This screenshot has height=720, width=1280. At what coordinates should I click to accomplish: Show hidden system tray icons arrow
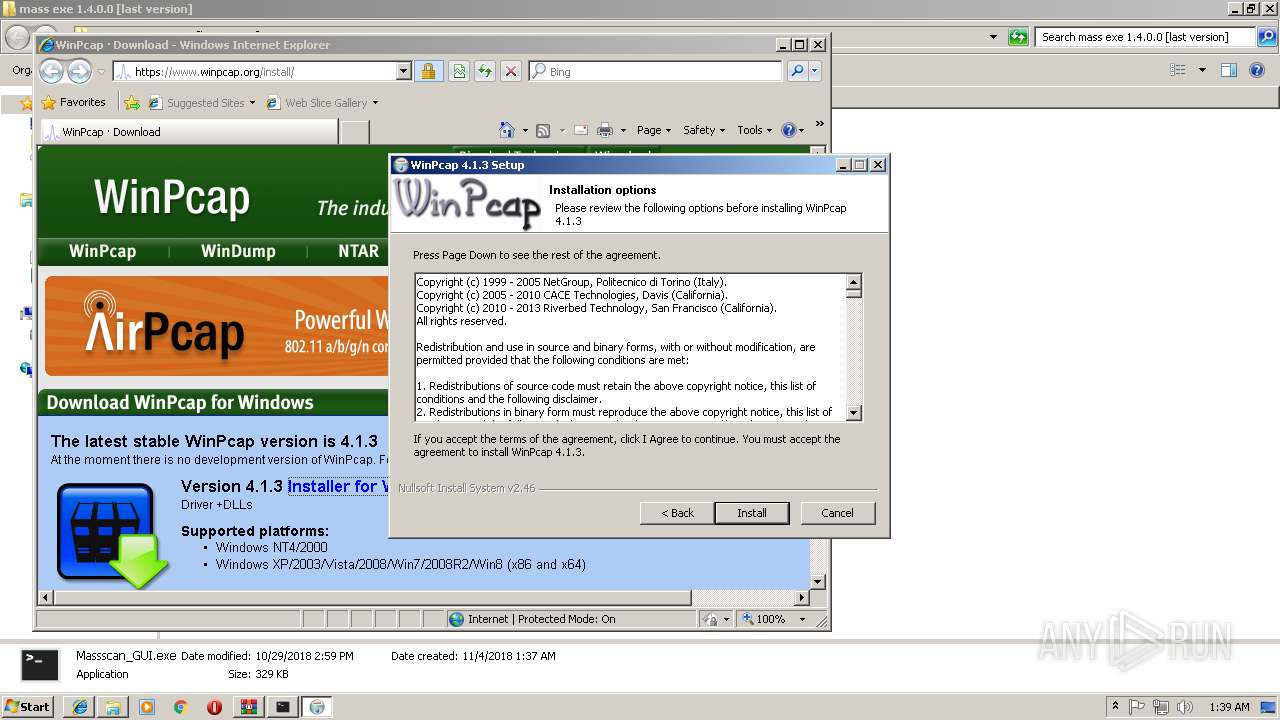(x=1116, y=707)
